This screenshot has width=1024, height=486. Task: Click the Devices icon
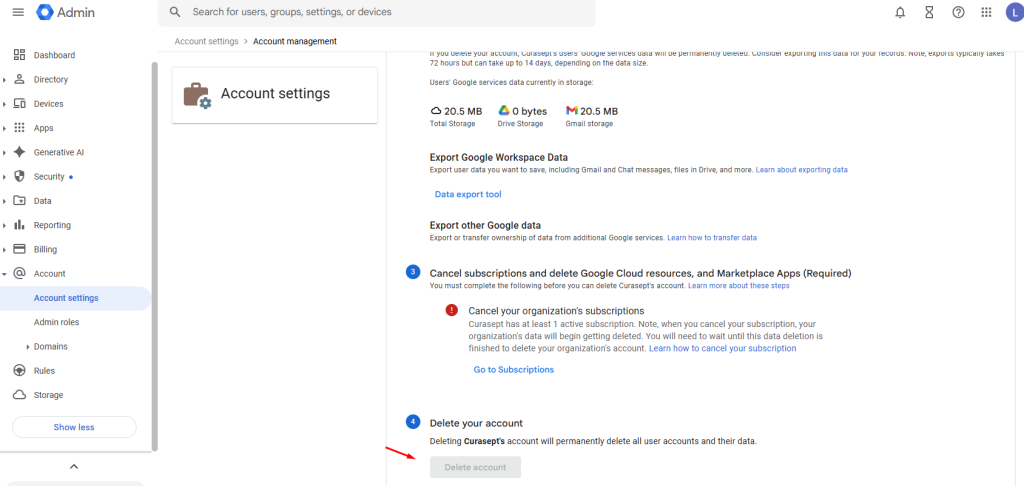click(20, 103)
